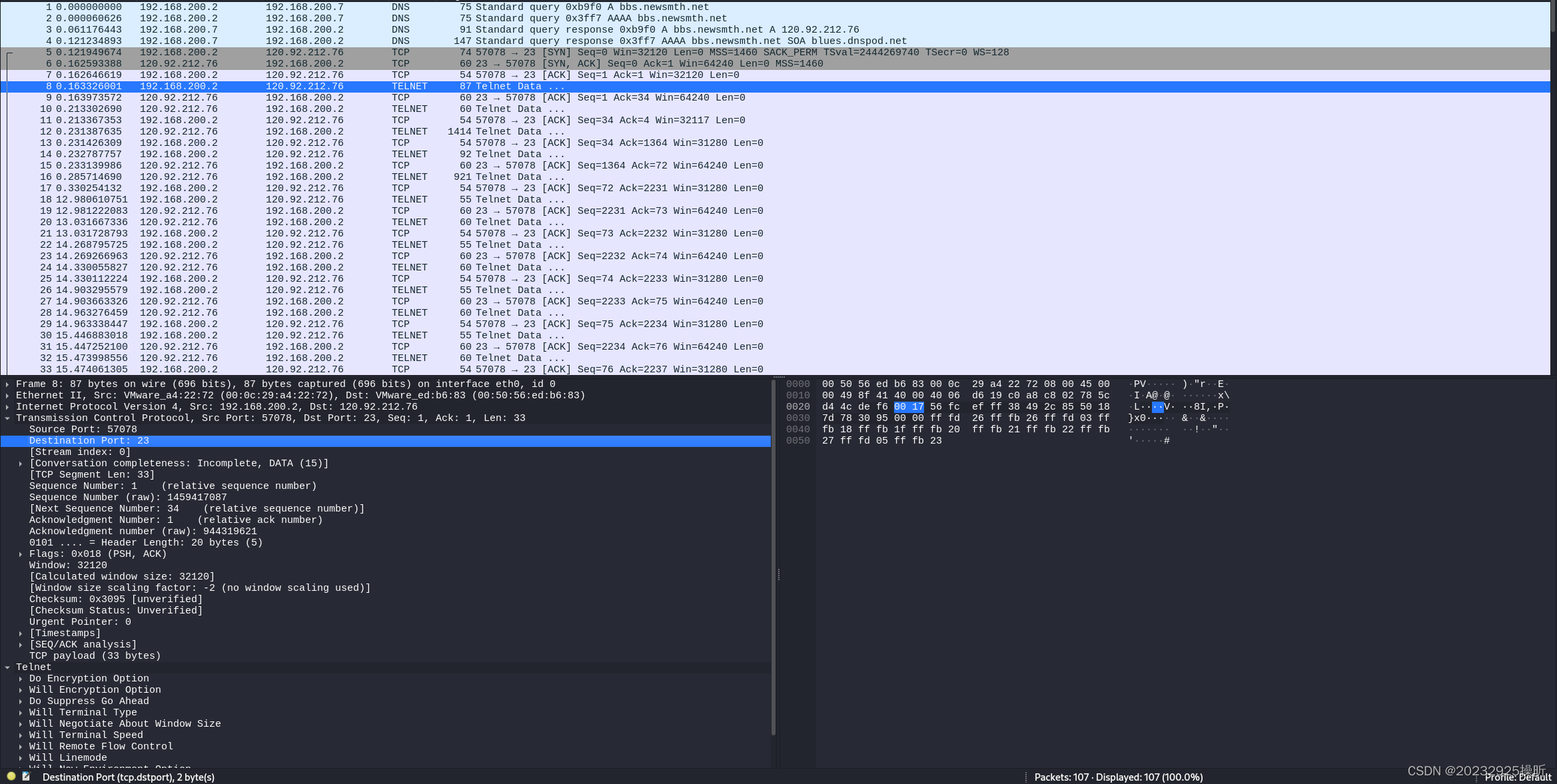Expand the Ethernet II tree node
Image resolution: width=1557 pixels, height=784 pixels.
coord(7,396)
